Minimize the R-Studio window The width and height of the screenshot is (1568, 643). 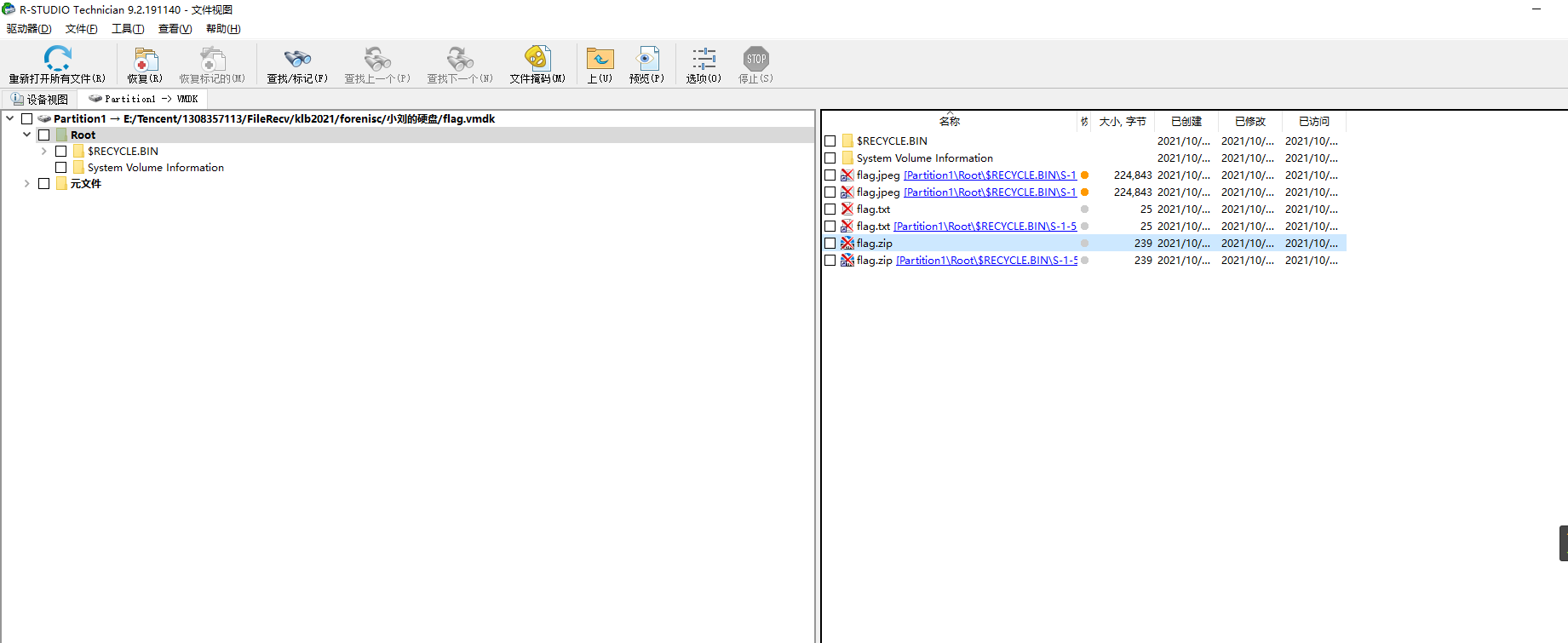(x=1536, y=9)
